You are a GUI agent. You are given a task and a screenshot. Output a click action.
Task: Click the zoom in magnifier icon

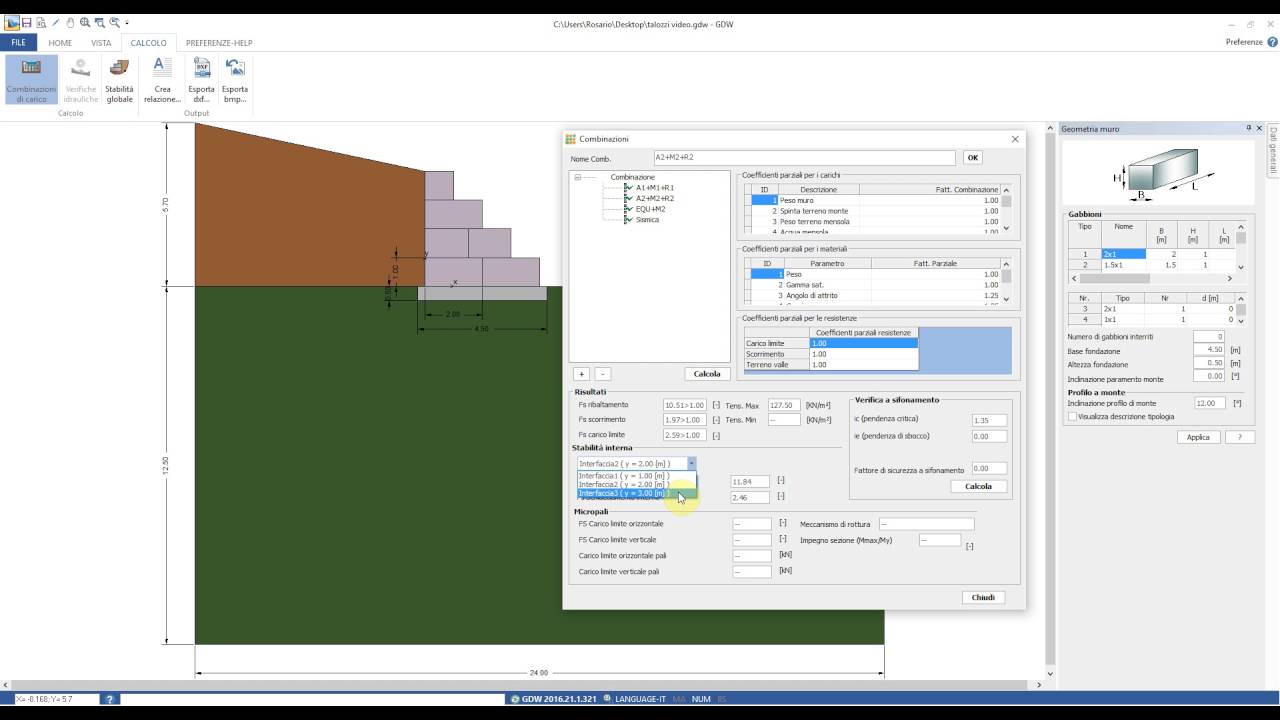[85, 22]
